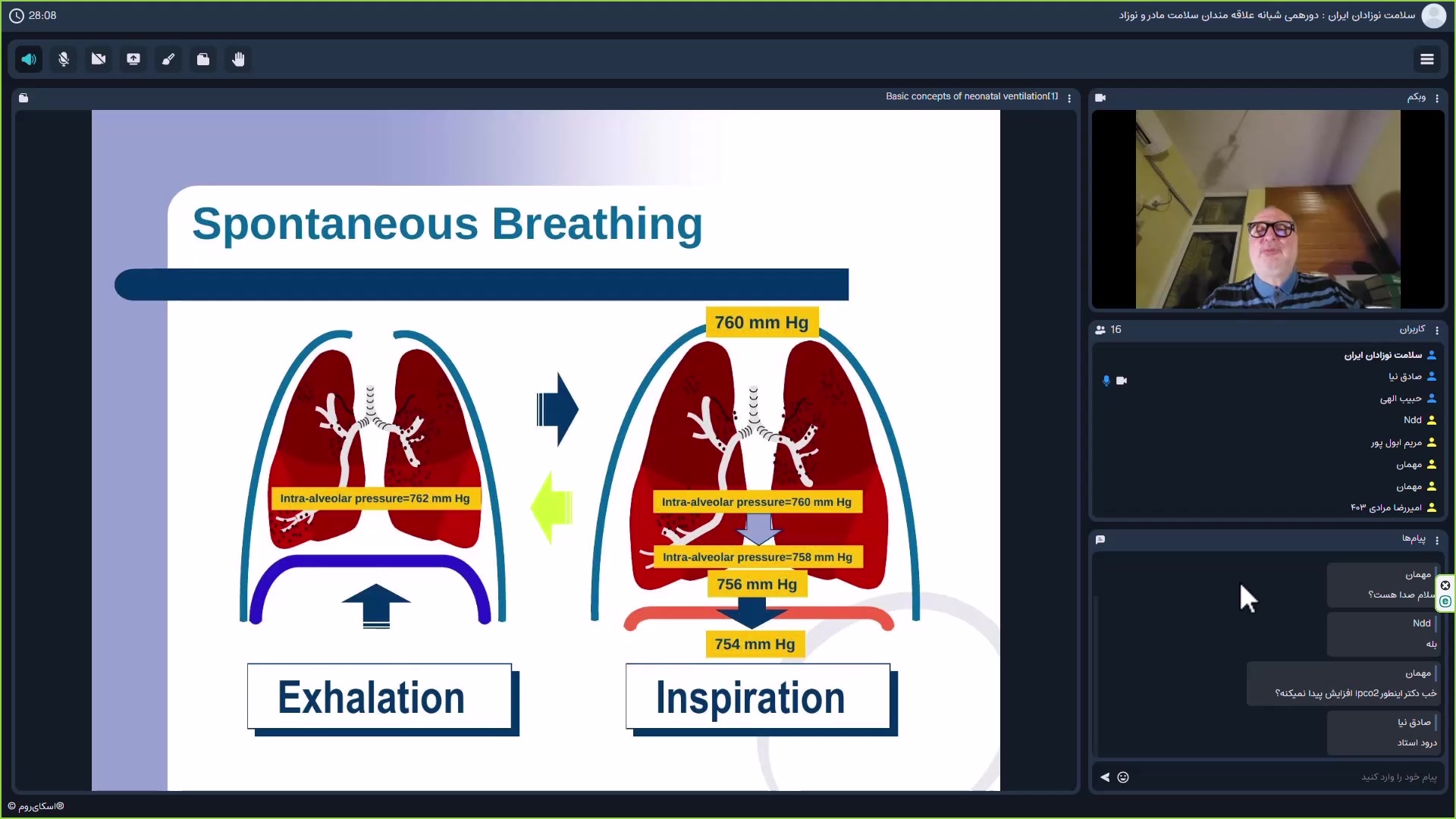Click the send message arrow icon
This screenshot has width=1456, height=819.
[1105, 777]
